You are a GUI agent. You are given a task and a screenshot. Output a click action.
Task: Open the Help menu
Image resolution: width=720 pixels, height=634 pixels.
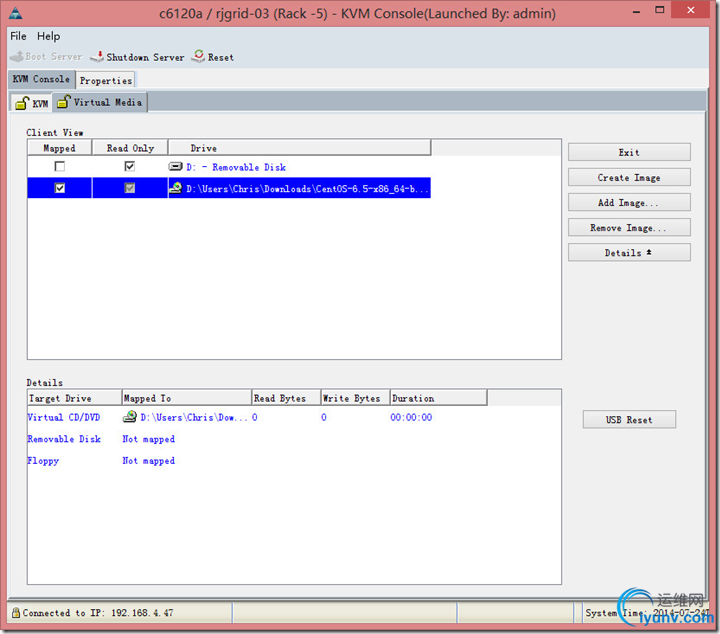[48, 36]
